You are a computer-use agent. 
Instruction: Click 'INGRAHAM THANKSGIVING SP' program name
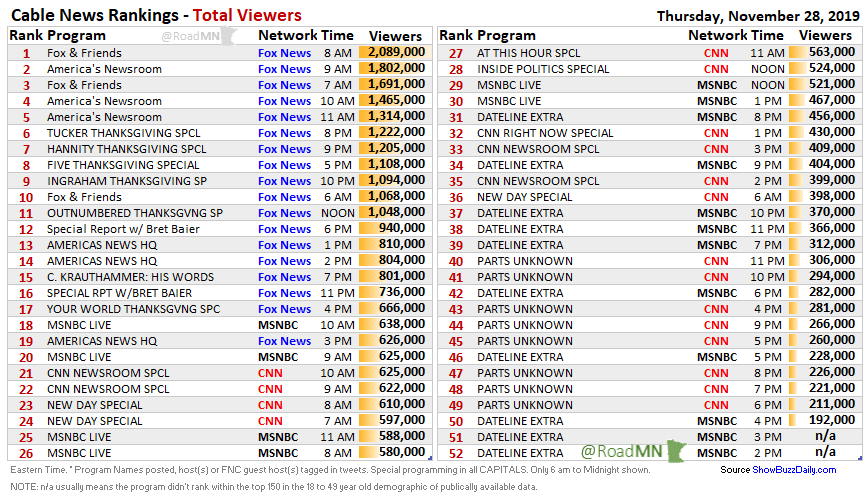[x=127, y=181]
